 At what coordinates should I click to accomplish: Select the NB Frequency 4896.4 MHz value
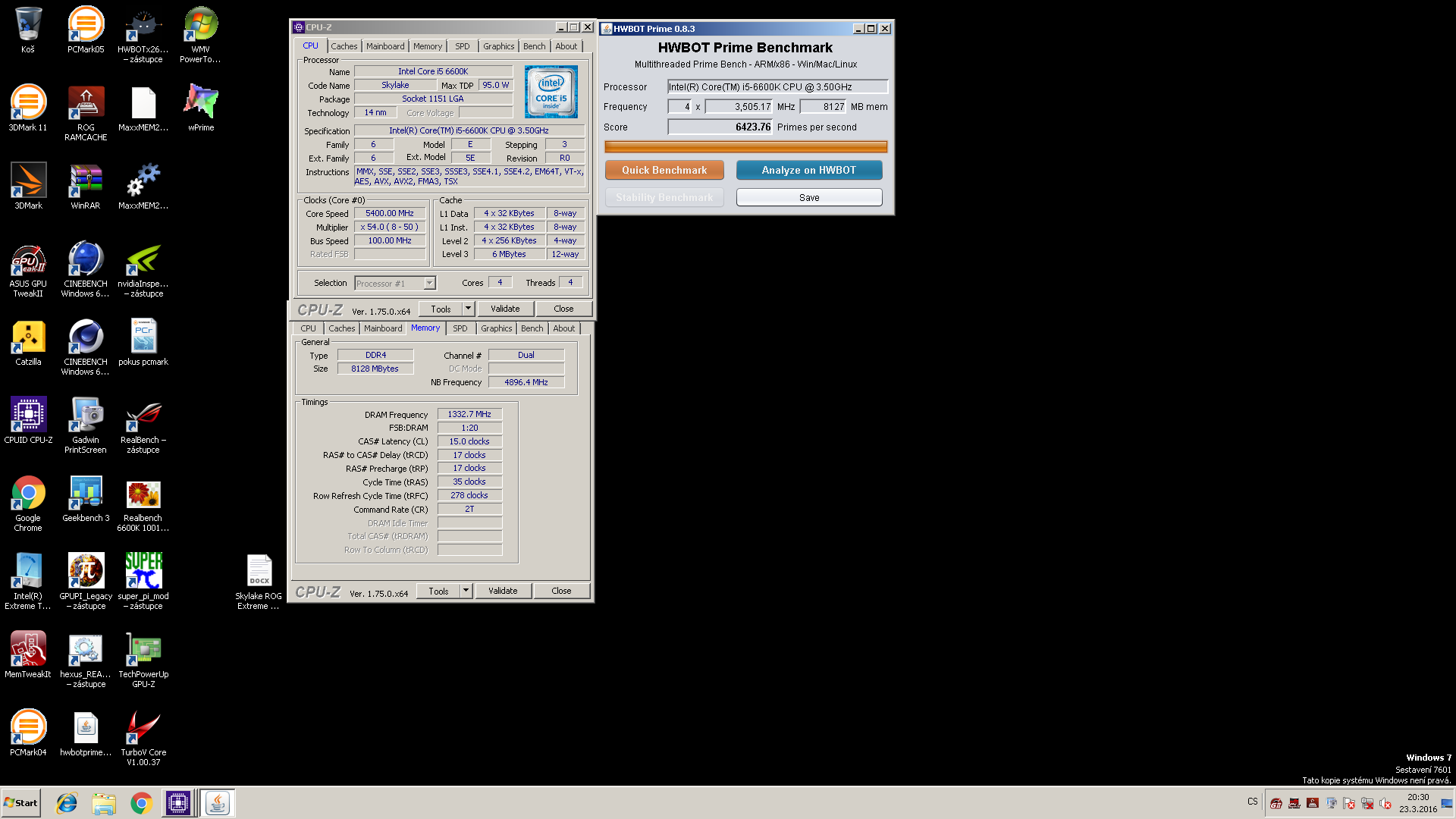tap(526, 382)
